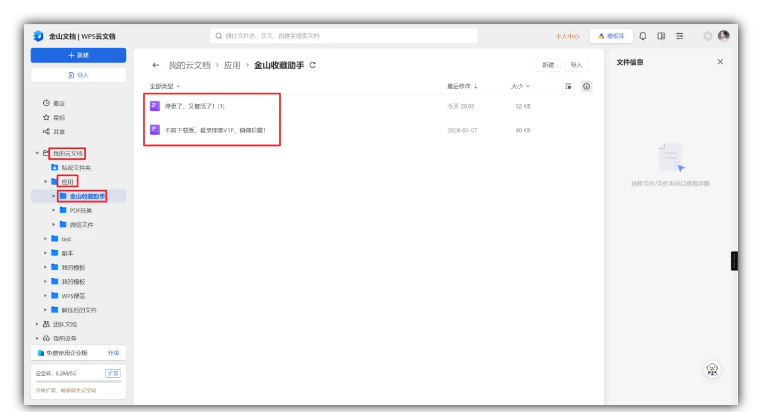Open the file starting with 不限下载板

[x=215, y=130]
